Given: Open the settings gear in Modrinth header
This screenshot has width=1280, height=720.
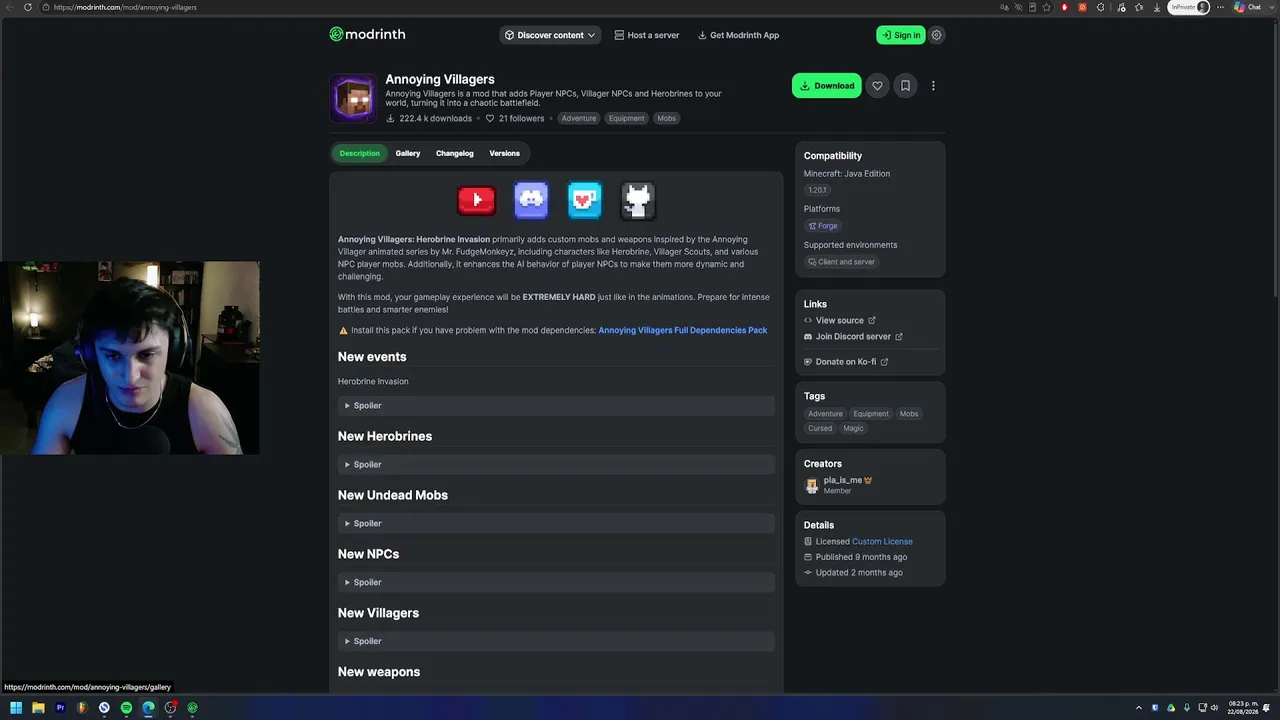Looking at the screenshot, I should (936, 35).
